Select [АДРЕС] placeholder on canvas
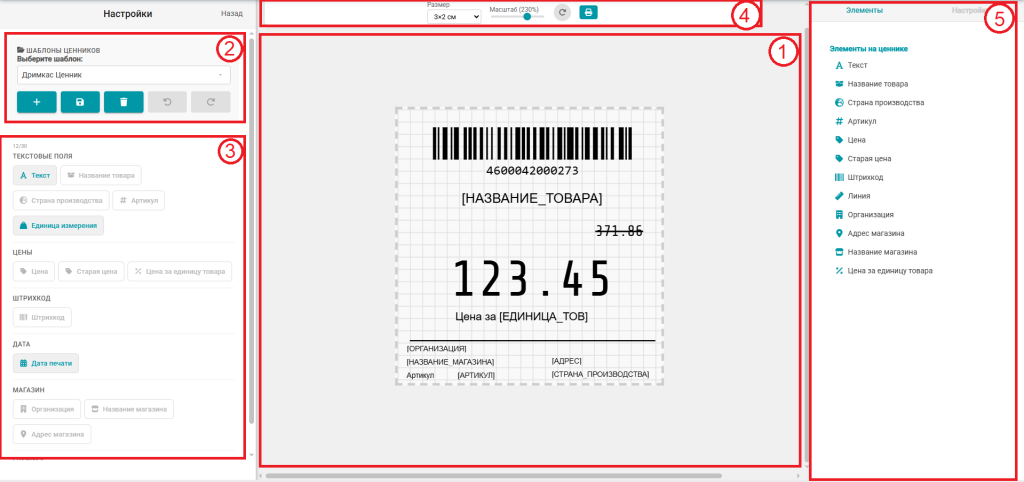The height and width of the screenshot is (482, 1024). [x=566, y=361]
